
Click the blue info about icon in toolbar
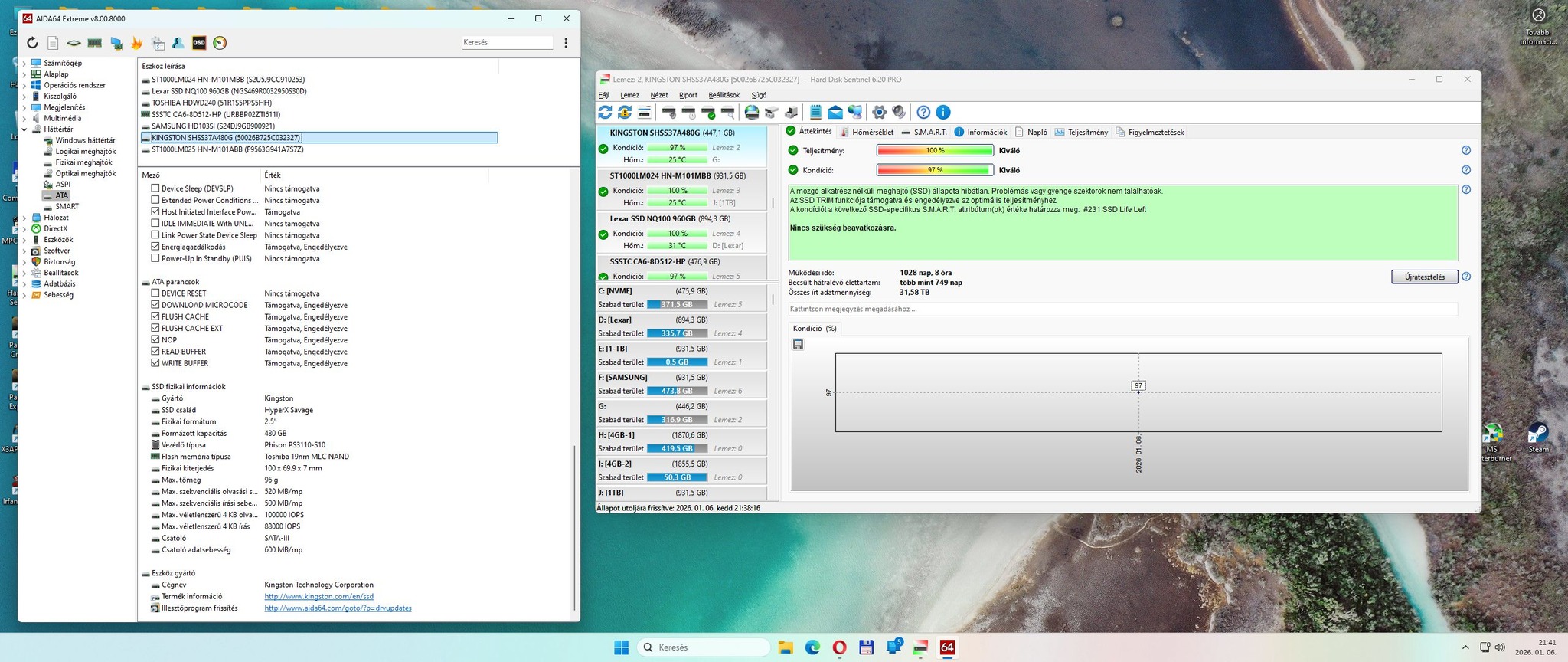tap(943, 113)
